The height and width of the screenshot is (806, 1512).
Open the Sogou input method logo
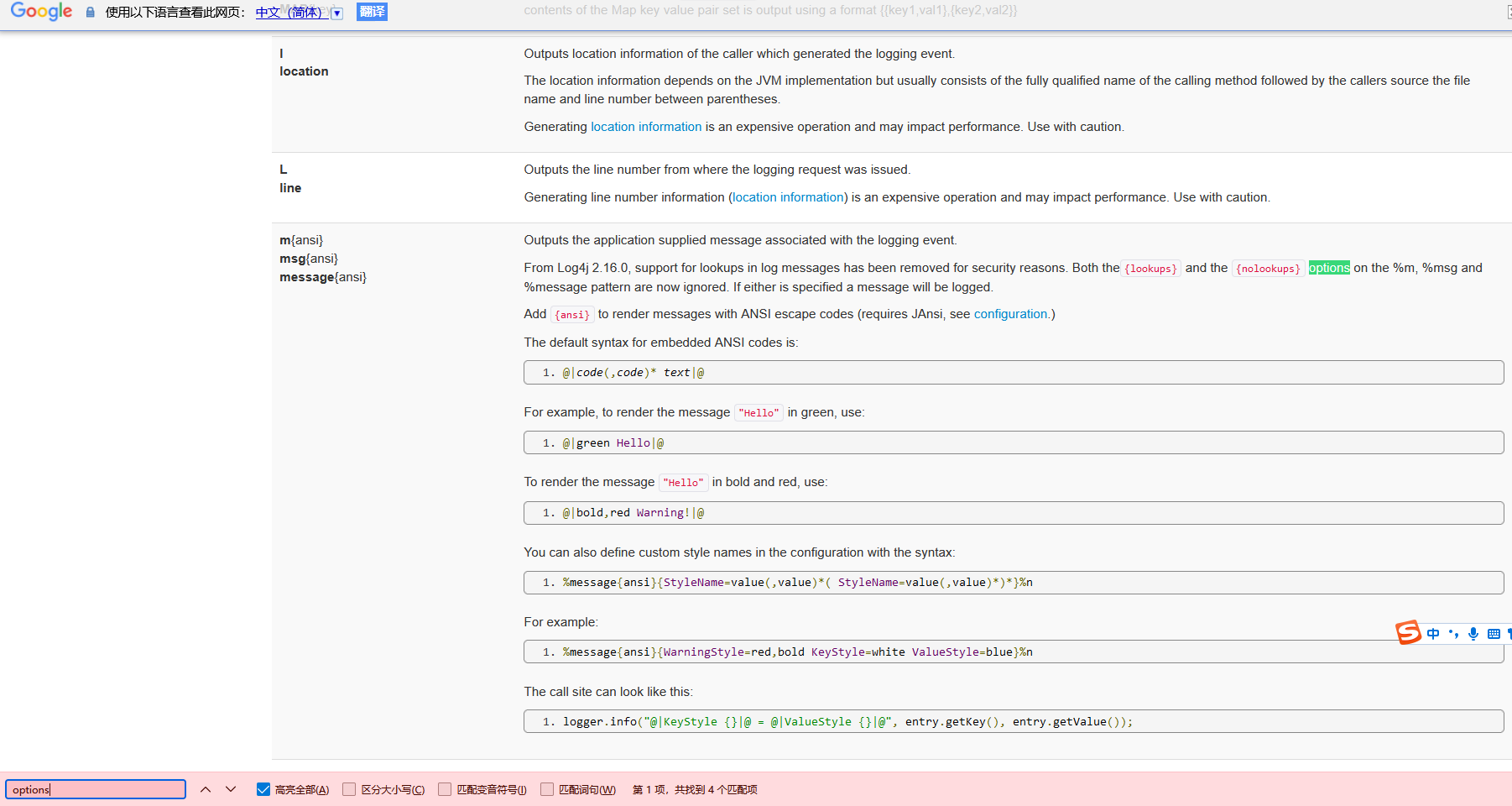click(1408, 632)
